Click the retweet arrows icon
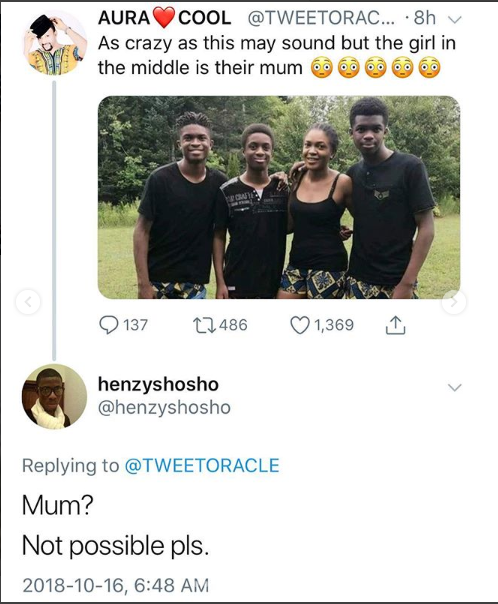Viewport: 498px width, 604px height. click(205, 325)
